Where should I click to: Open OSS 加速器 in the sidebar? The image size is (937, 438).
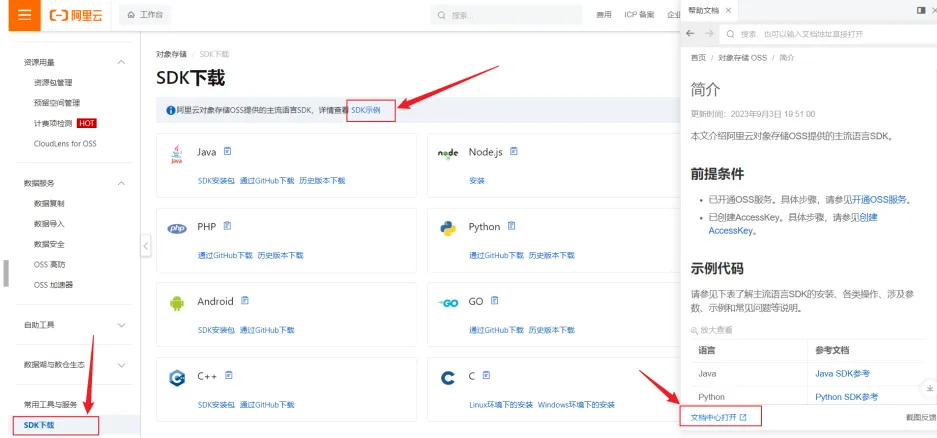click(x=53, y=284)
